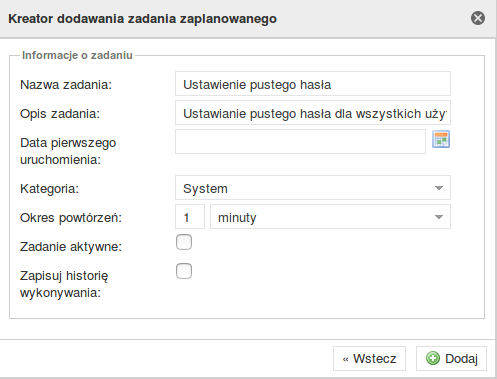Viewport: 497px width, 379px height.
Task: Click into the Opis zadania field
Action: coord(313,113)
